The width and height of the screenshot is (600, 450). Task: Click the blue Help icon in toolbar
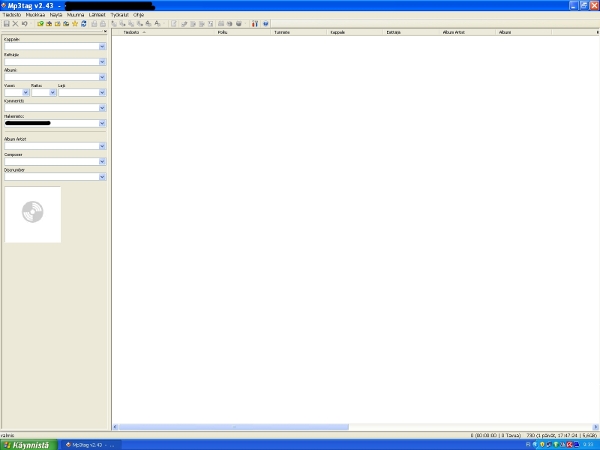coord(266,24)
